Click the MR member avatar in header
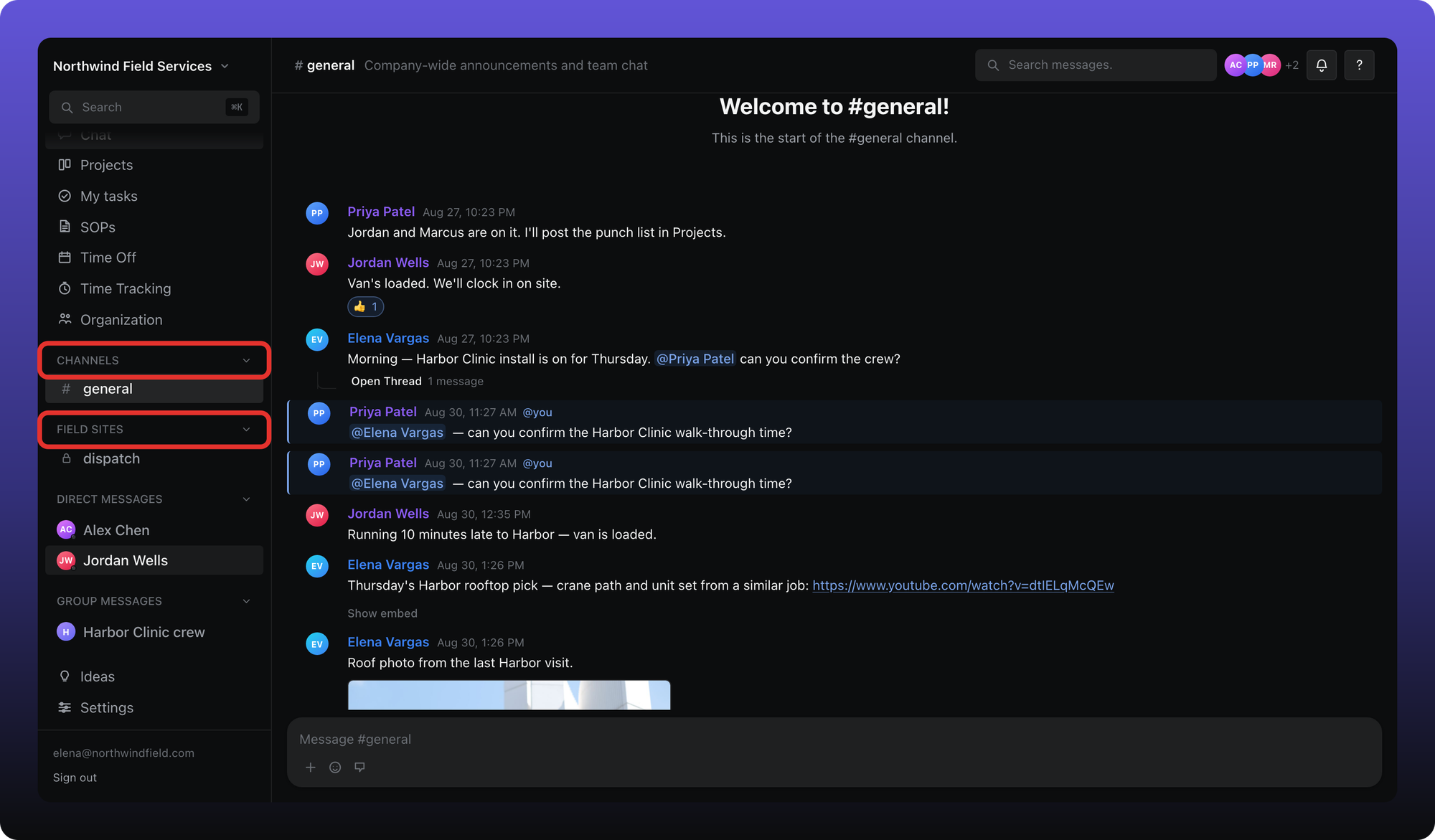The height and width of the screenshot is (840, 1435). coord(1270,65)
